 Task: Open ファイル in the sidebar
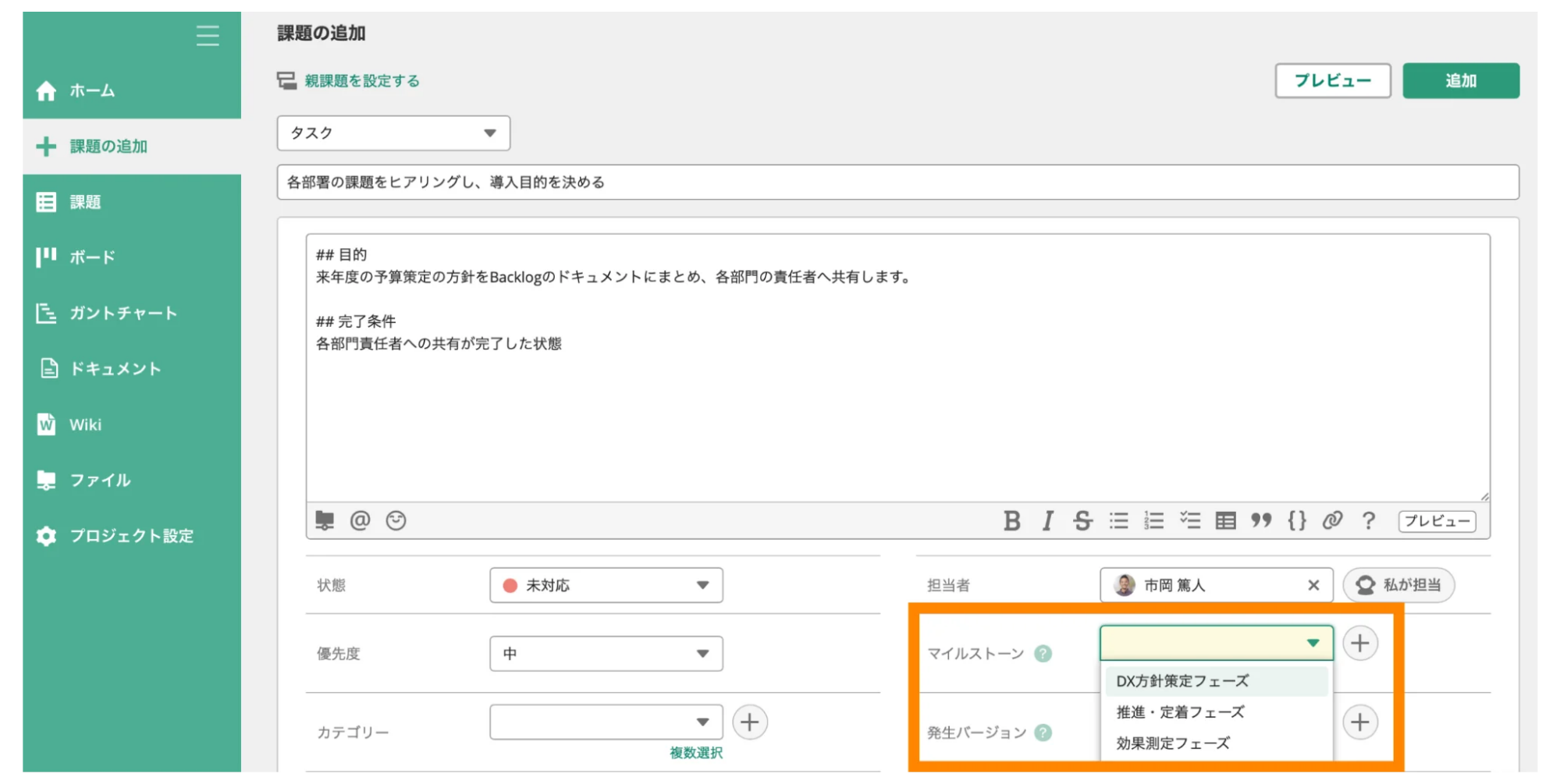coord(132,480)
